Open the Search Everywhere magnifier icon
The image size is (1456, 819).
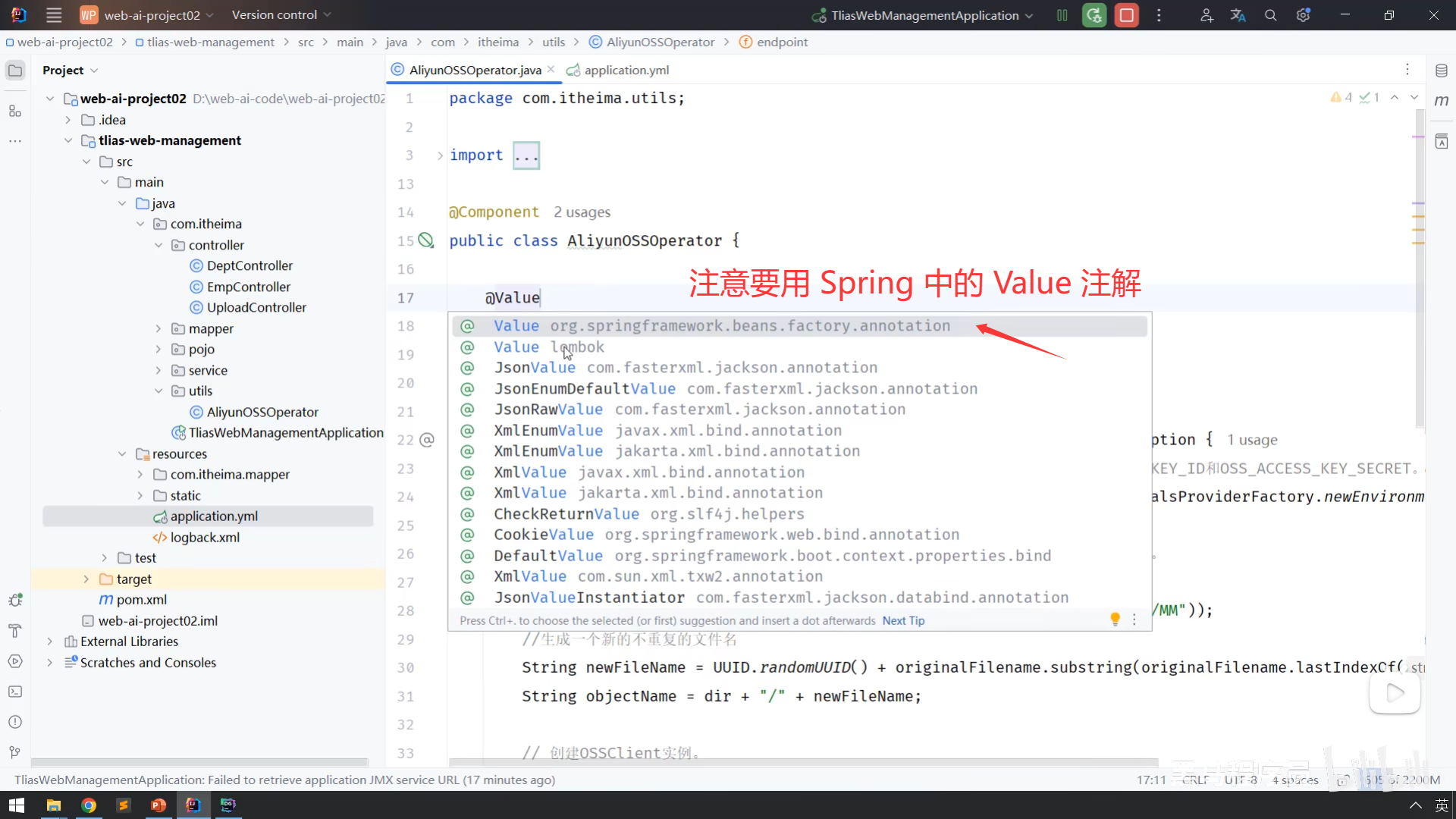coord(1271,15)
